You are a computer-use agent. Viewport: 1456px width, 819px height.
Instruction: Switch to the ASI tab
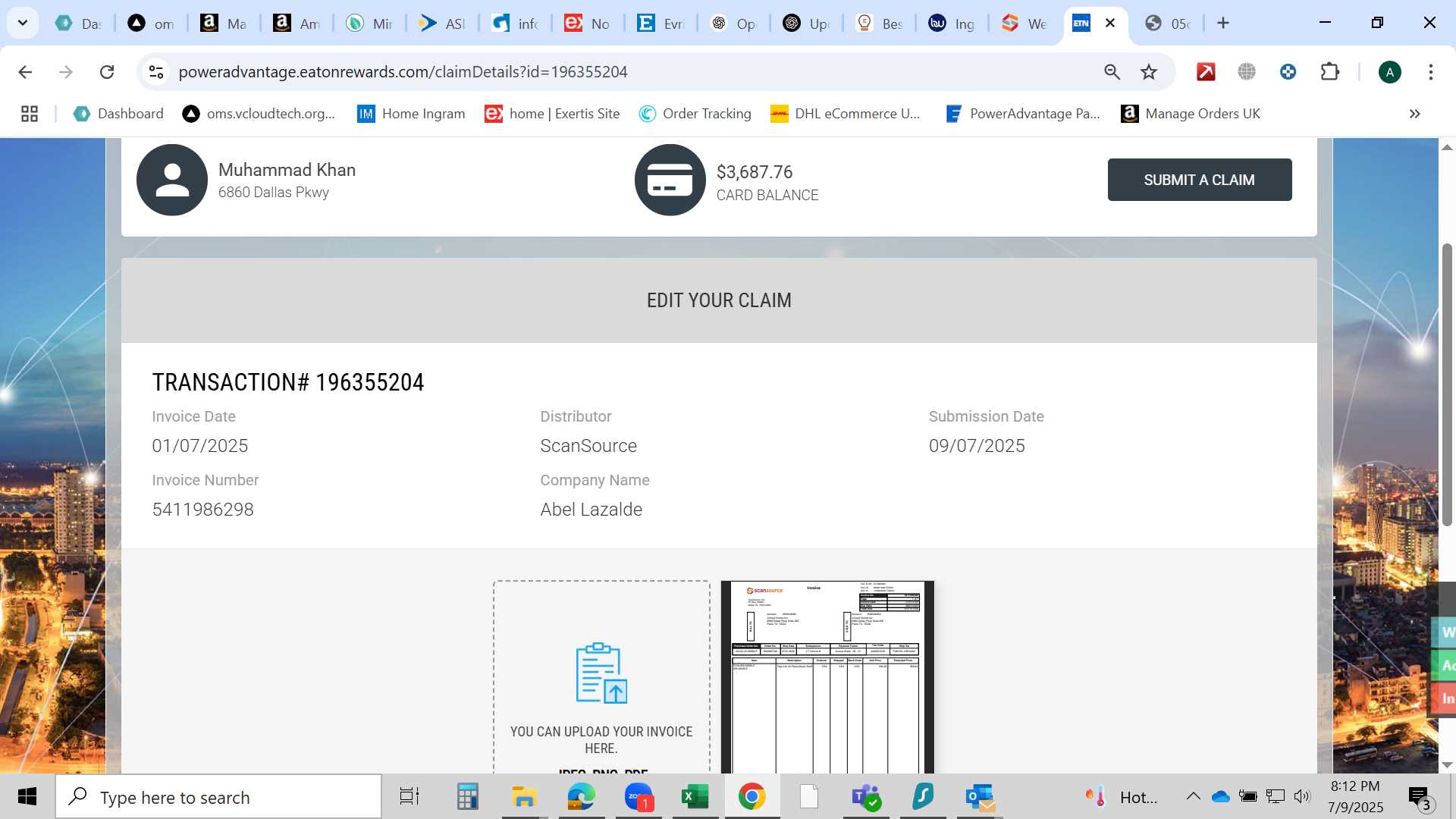tap(442, 24)
